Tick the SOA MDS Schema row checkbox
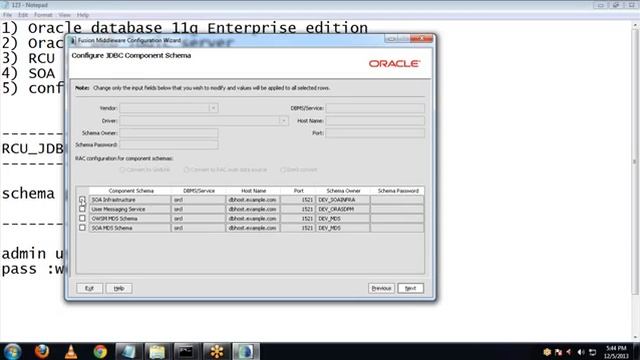Viewport: 640px width, 360px height. tap(82, 228)
